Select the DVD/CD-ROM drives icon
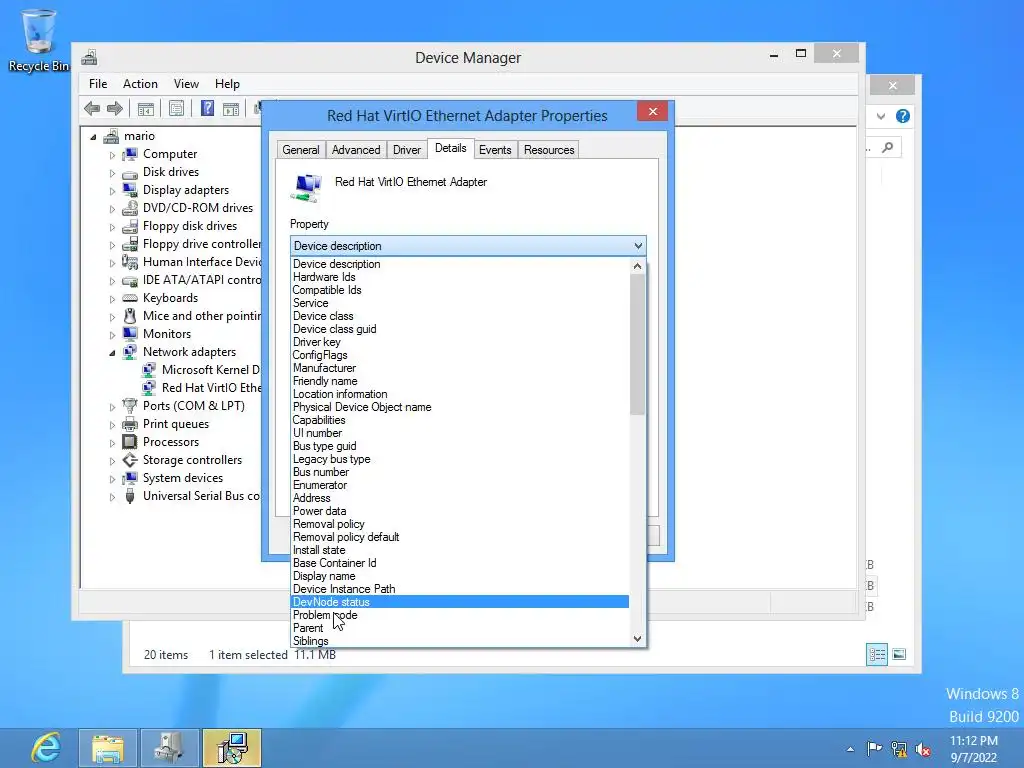 [130, 208]
